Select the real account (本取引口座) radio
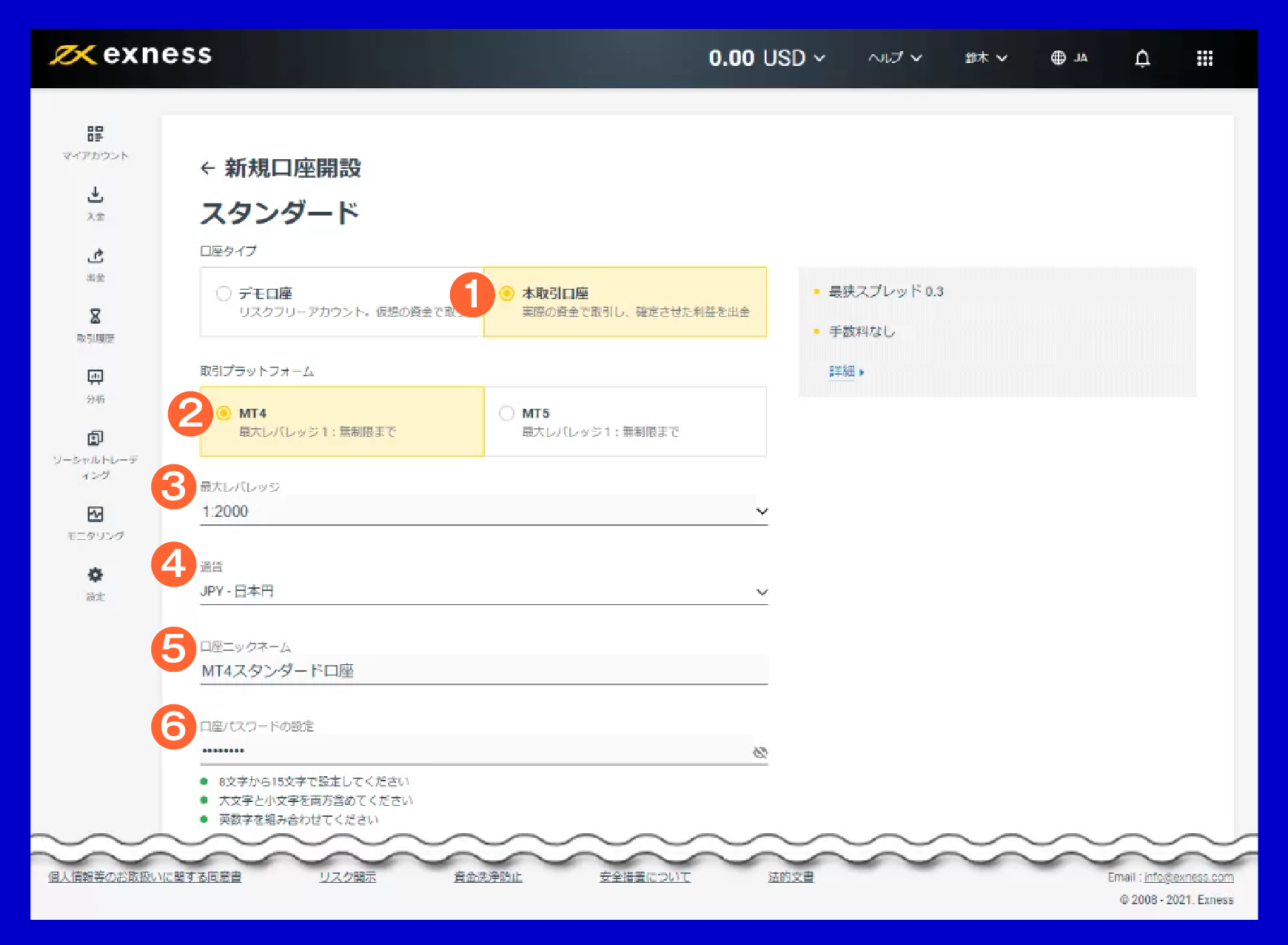Viewport: 1288px width, 945px height. pyautogui.click(x=507, y=293)
